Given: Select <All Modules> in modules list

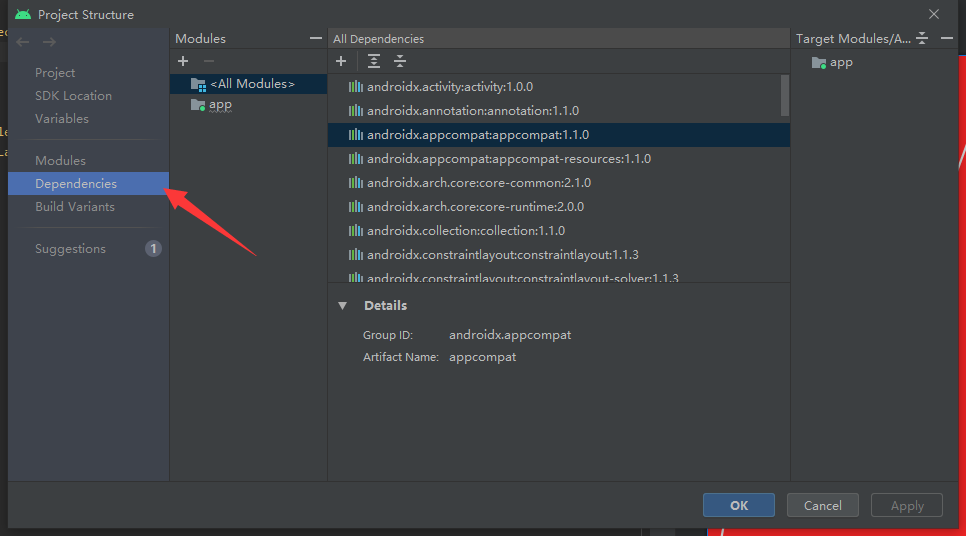Looking at the screenshot, I should [x=248, y=84].
